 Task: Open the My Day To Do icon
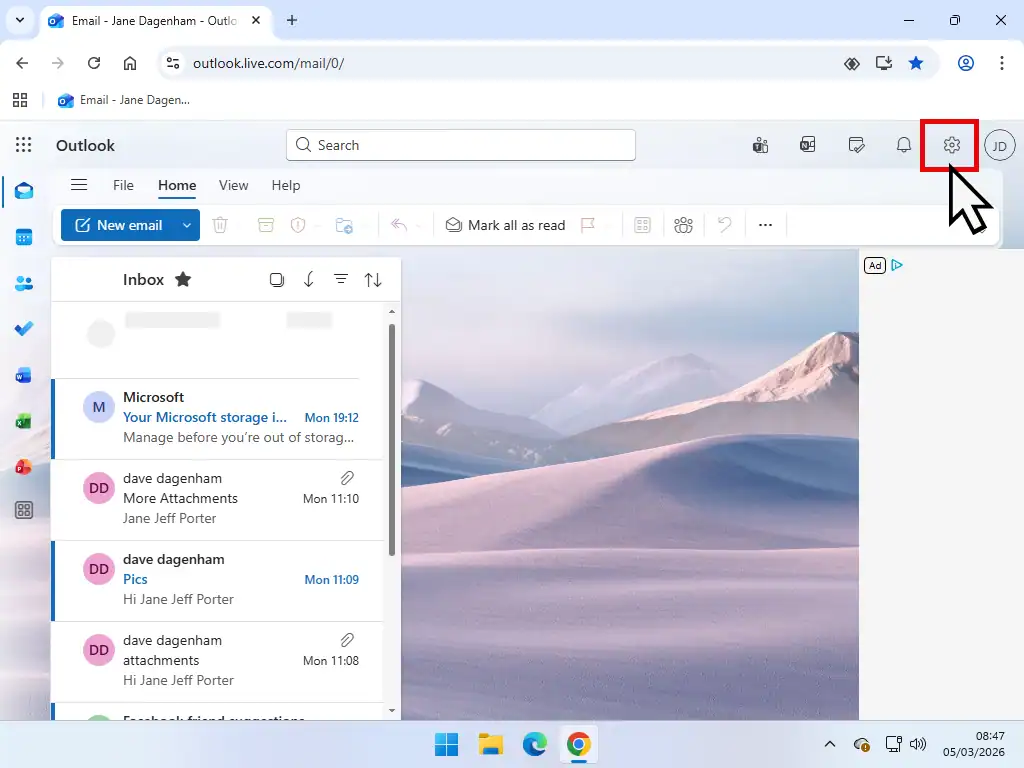tap(857, 145)
